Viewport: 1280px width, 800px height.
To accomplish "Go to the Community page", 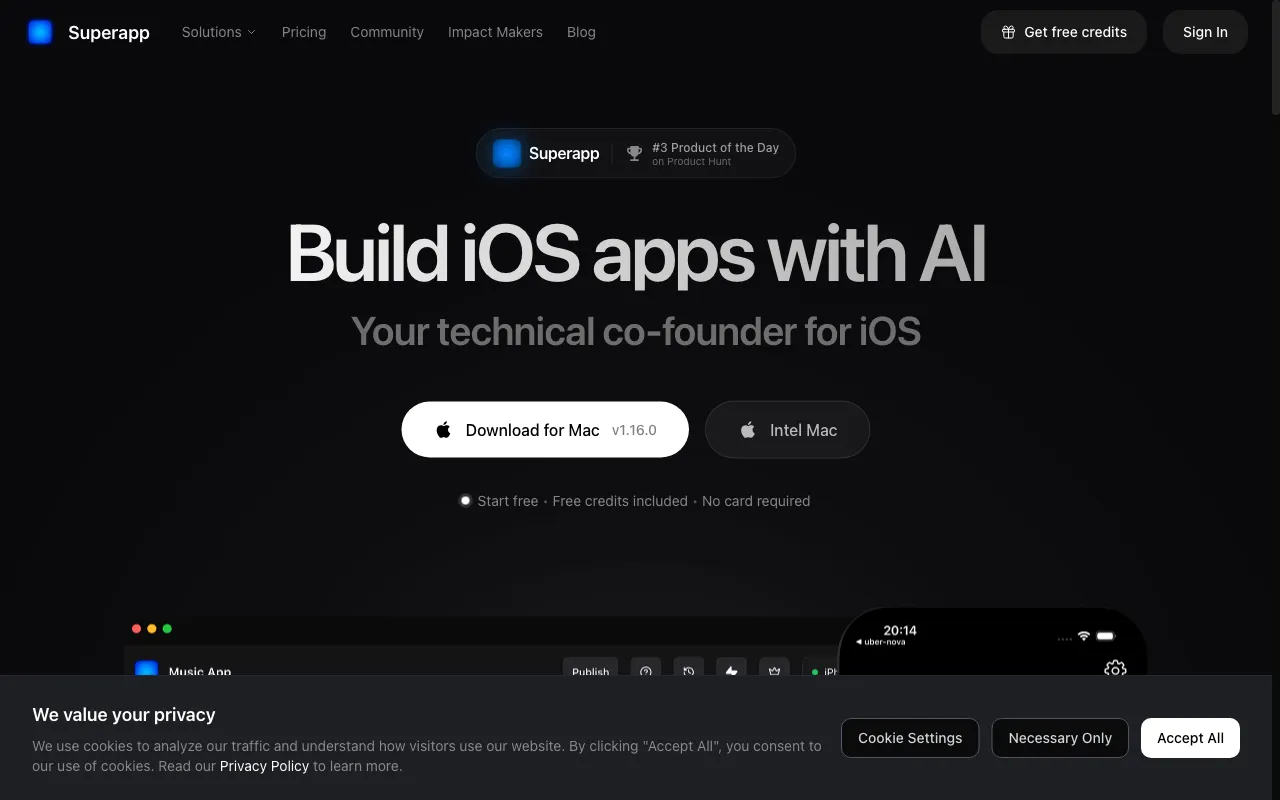I will [x=387, y=32].
